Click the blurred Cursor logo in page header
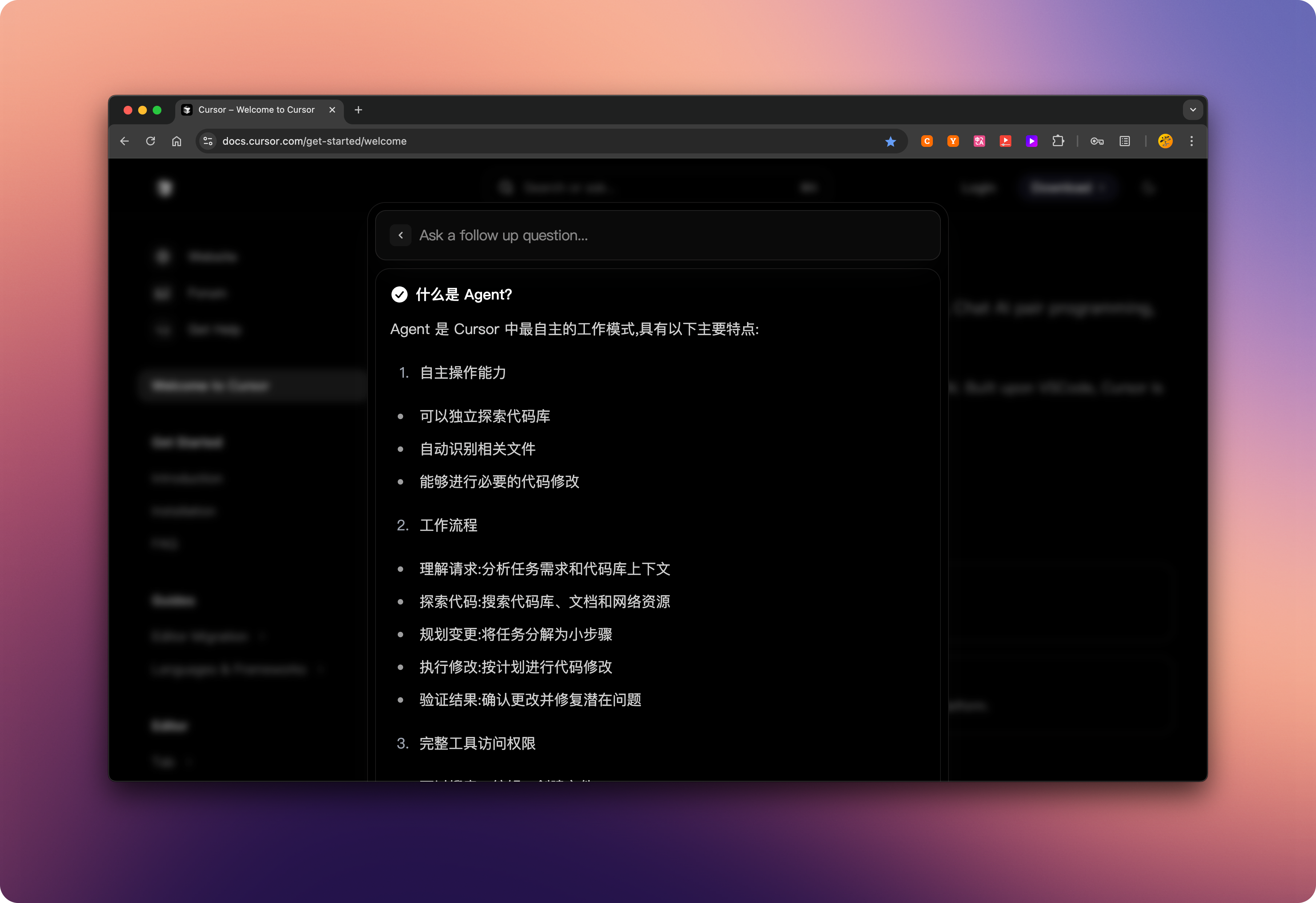This screenshot has width=1316, height=903. tap(165, 188)
